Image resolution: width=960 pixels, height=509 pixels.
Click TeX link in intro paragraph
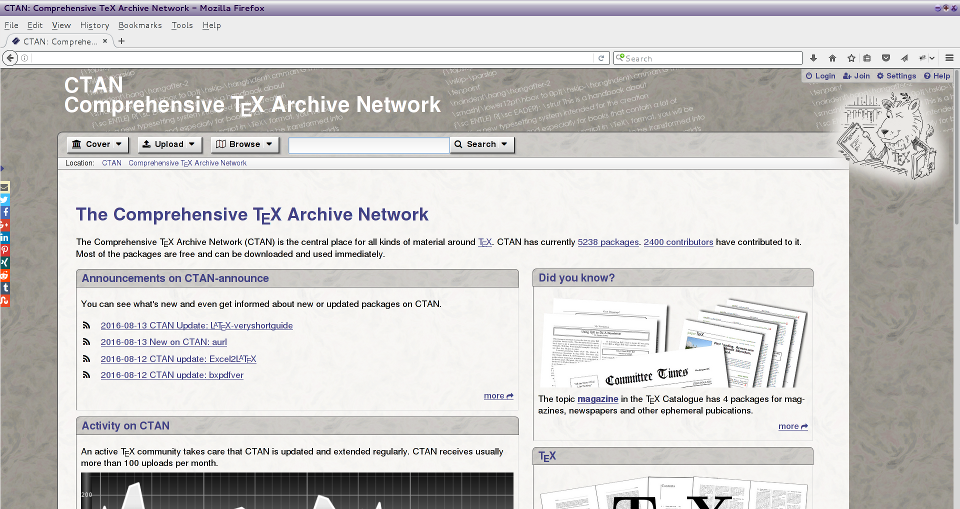point(485,242)
